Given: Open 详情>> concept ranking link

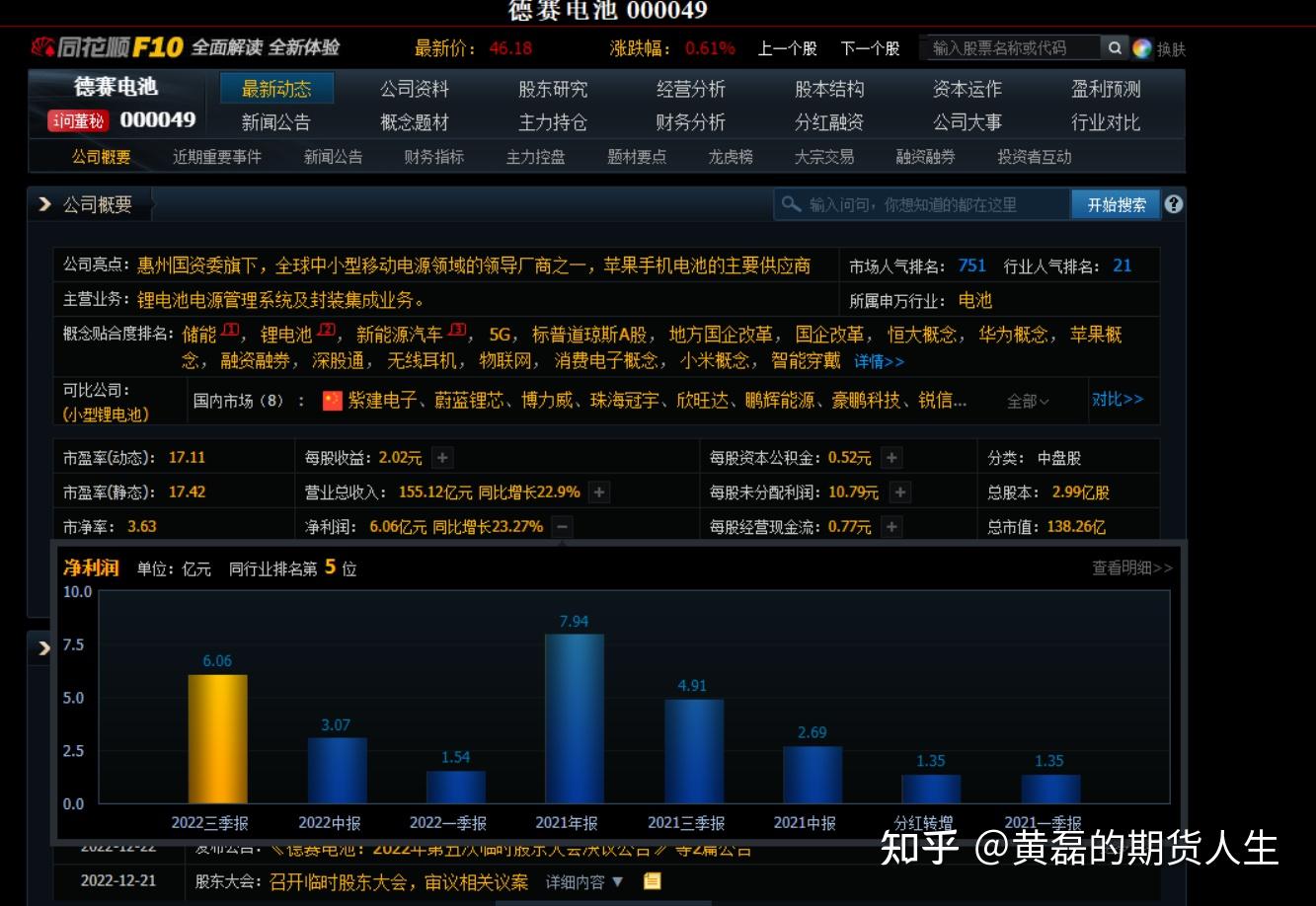Looking at the screenshot, I should tap(880, 361).
